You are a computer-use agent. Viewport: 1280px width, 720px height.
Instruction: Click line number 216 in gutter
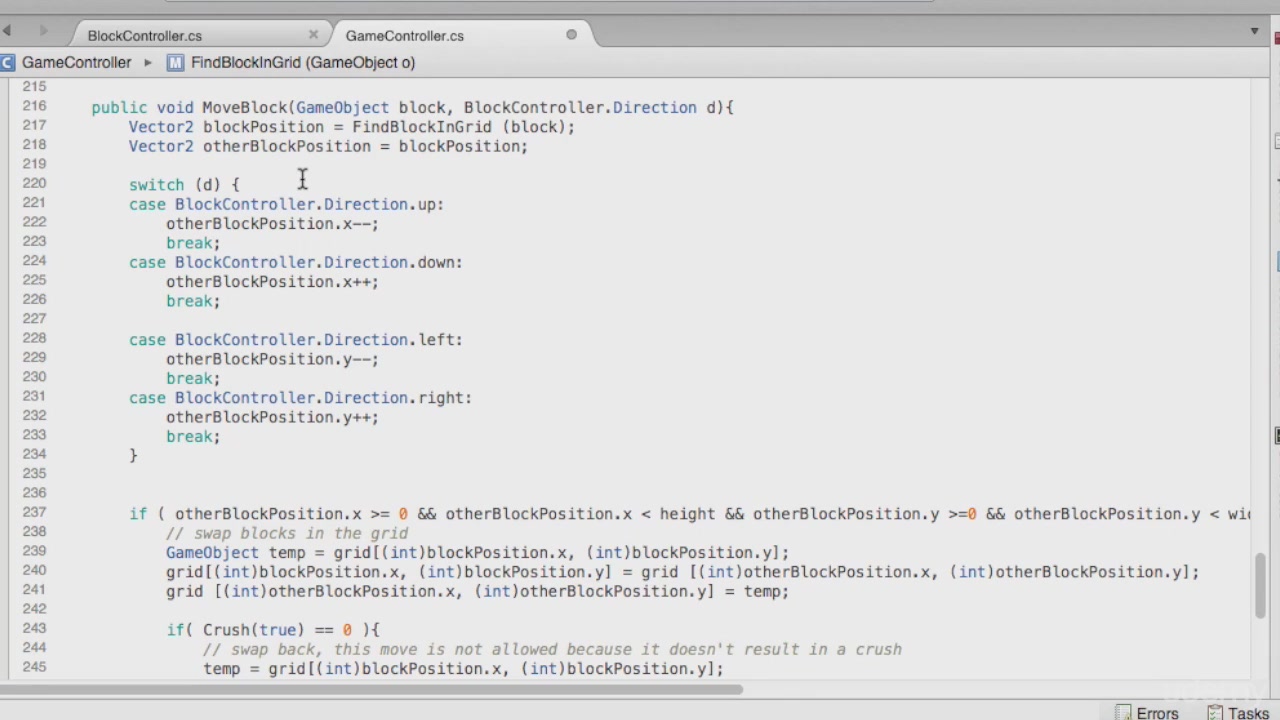point(34,106)
